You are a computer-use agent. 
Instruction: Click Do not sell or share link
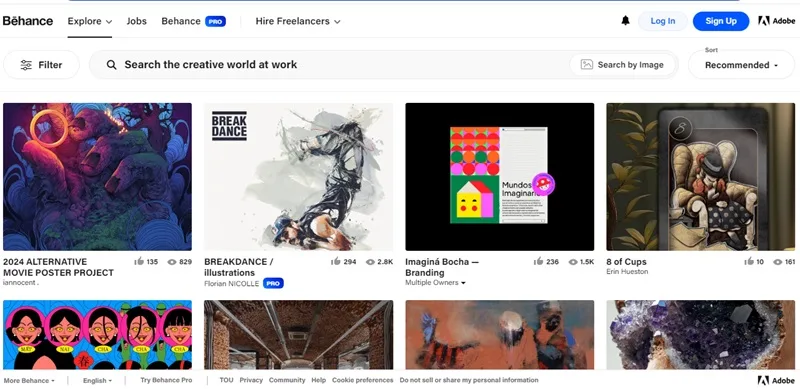[469, 380]
